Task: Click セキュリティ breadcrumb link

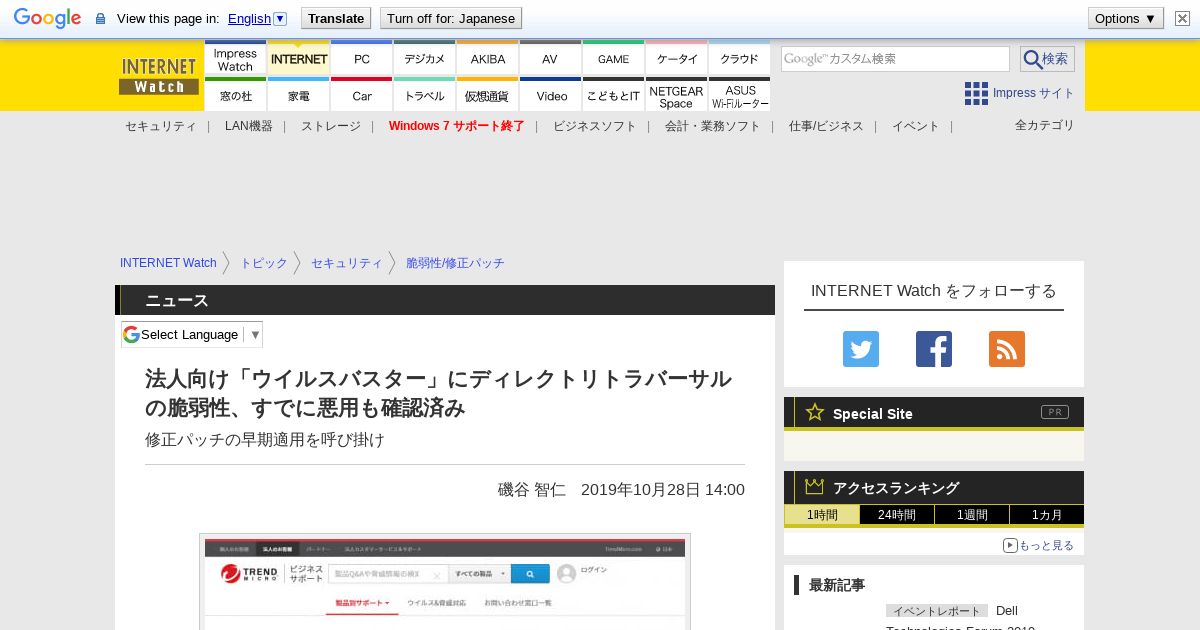Action: tap(347, 263)
